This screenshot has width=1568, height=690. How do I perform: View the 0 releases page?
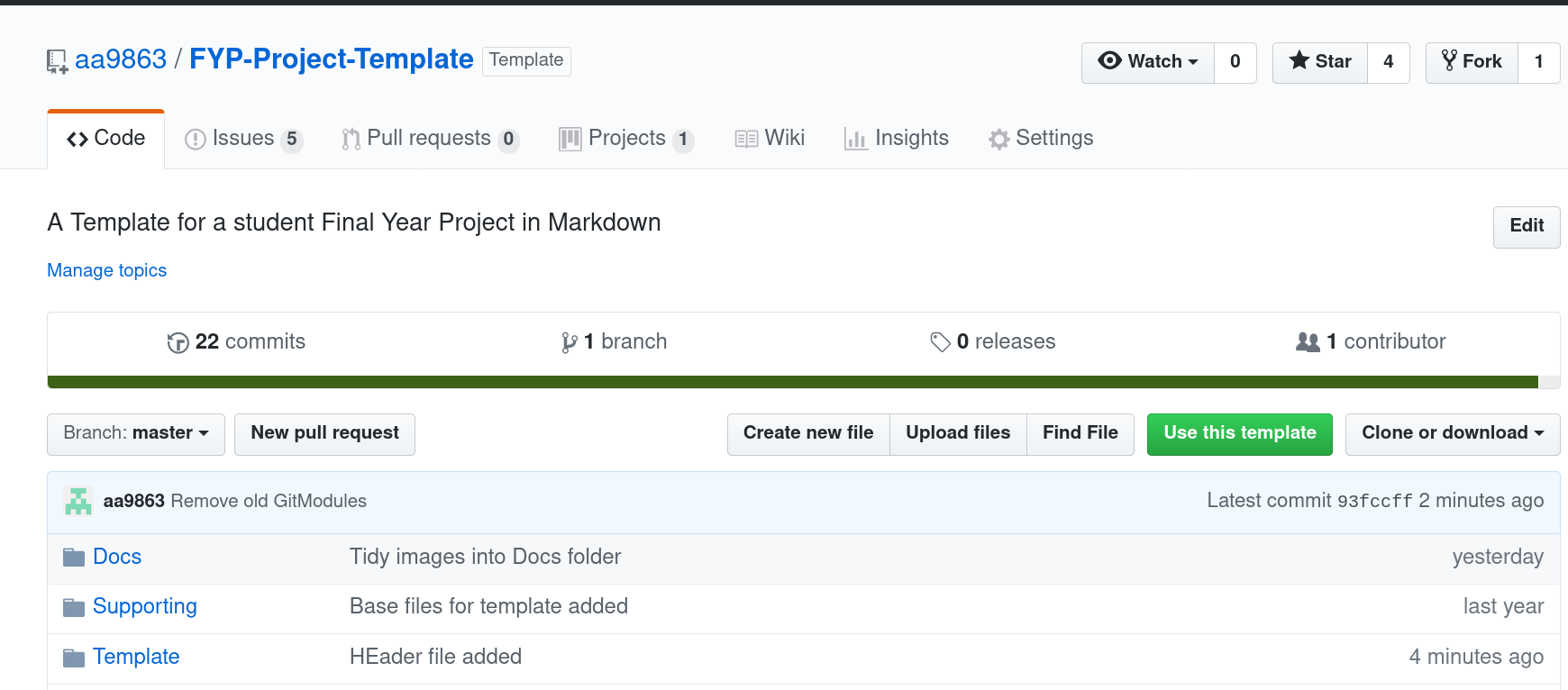(993, 342)
